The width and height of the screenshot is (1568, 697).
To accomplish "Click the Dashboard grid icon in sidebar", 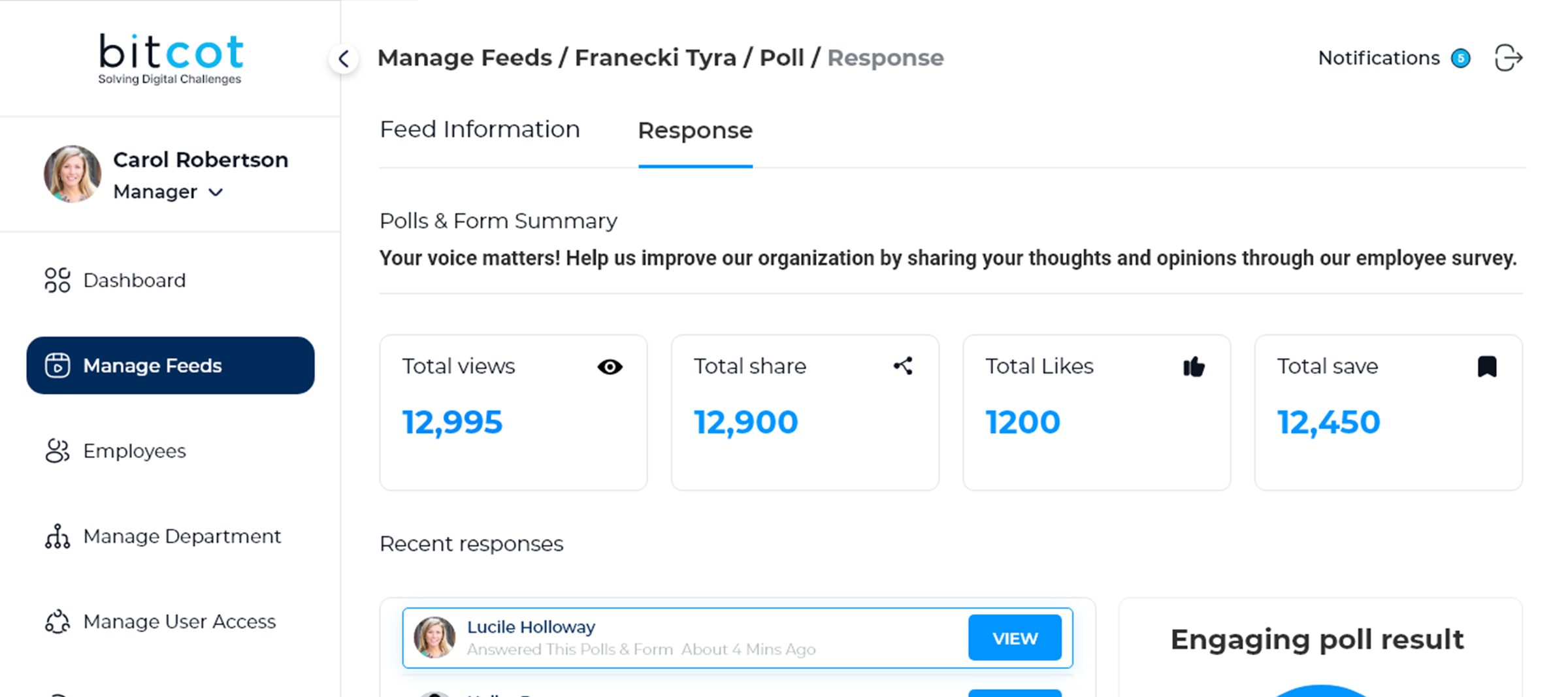I will [x=57, y=280].
